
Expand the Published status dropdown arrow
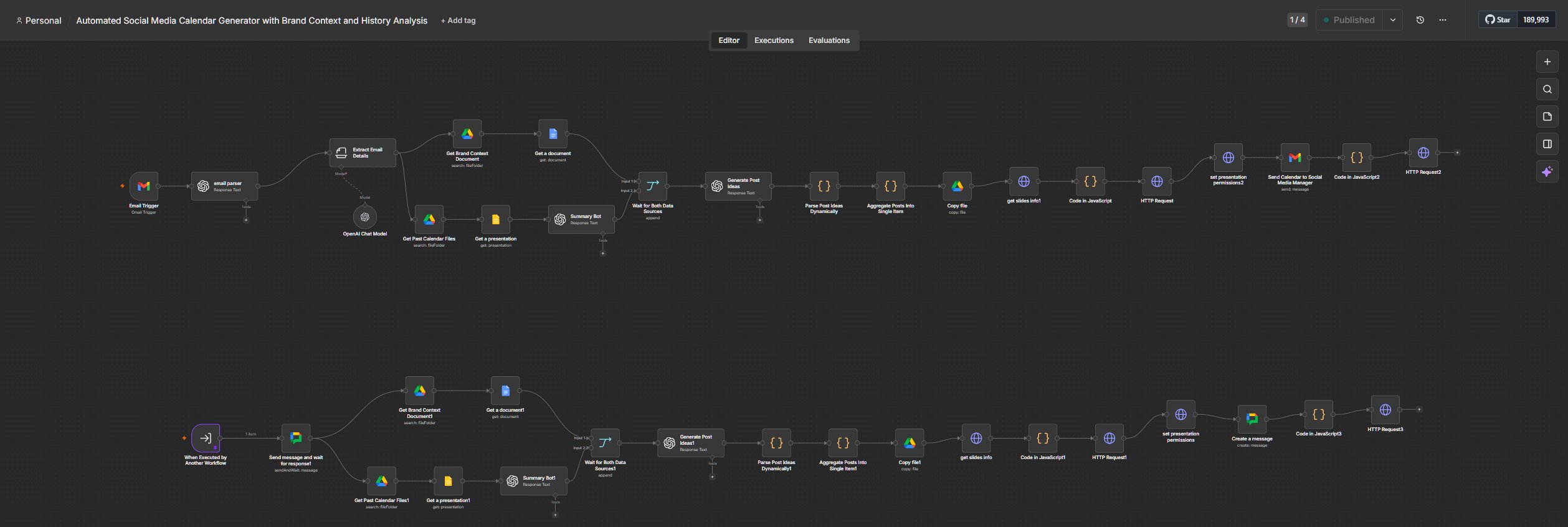(1393, 20)
